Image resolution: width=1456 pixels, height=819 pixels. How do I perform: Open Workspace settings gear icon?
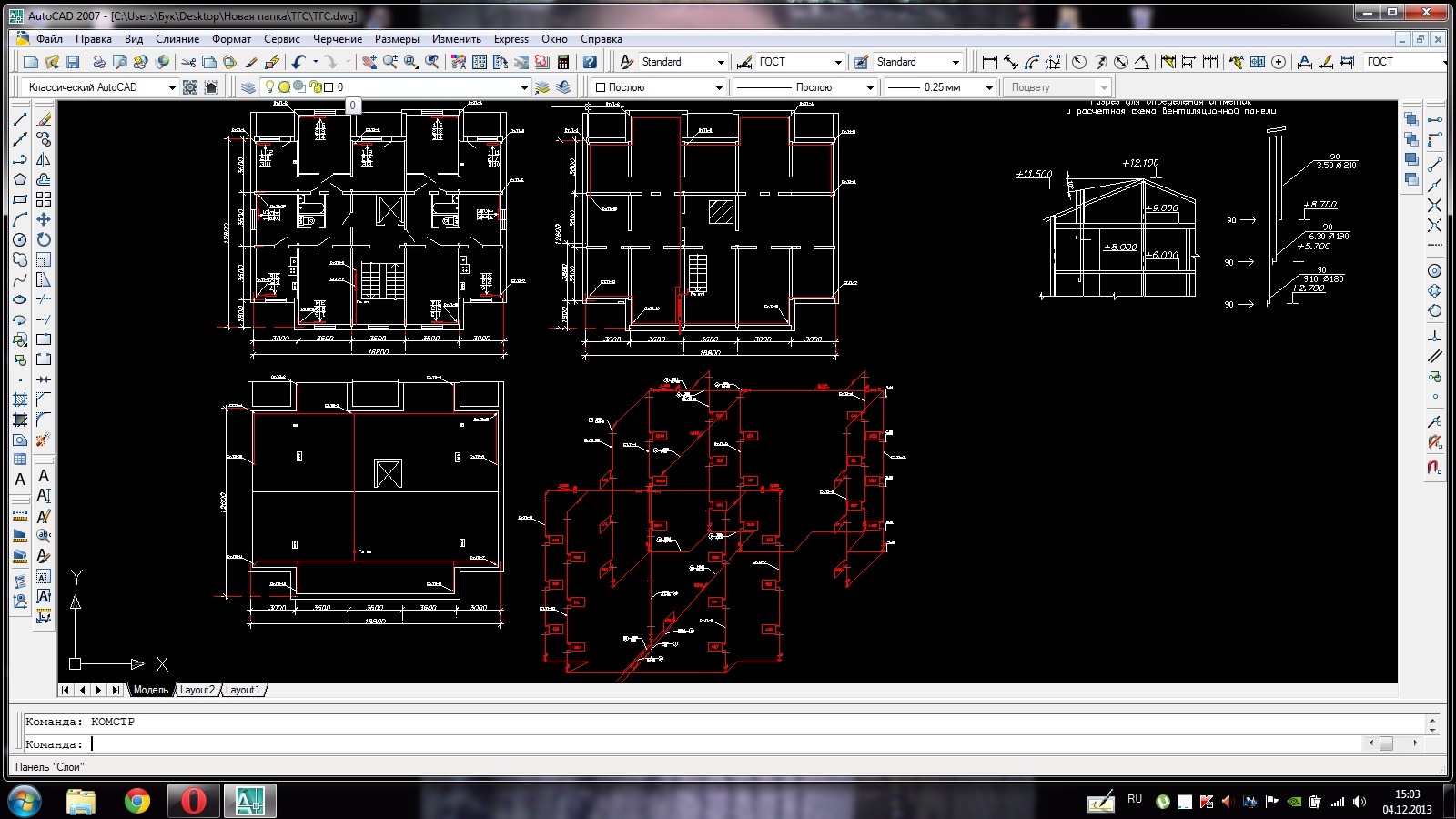pos(190,87)
